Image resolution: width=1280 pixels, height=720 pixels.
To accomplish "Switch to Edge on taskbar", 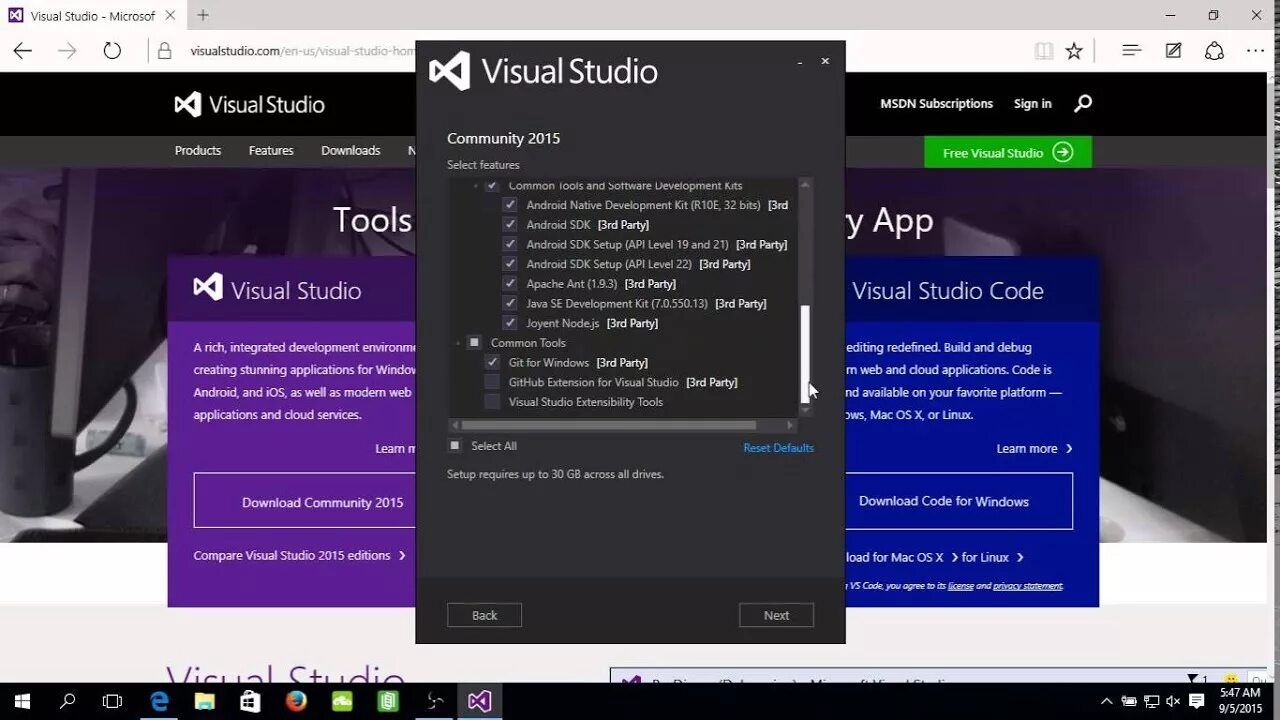I will (x=159, y=701).
